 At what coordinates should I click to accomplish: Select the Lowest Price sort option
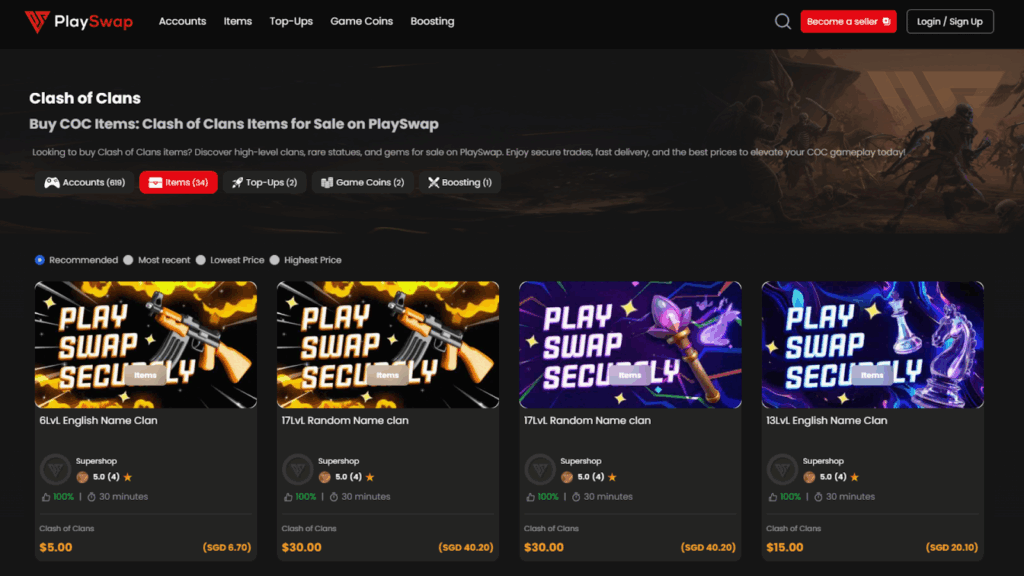(x=200, y=260)
